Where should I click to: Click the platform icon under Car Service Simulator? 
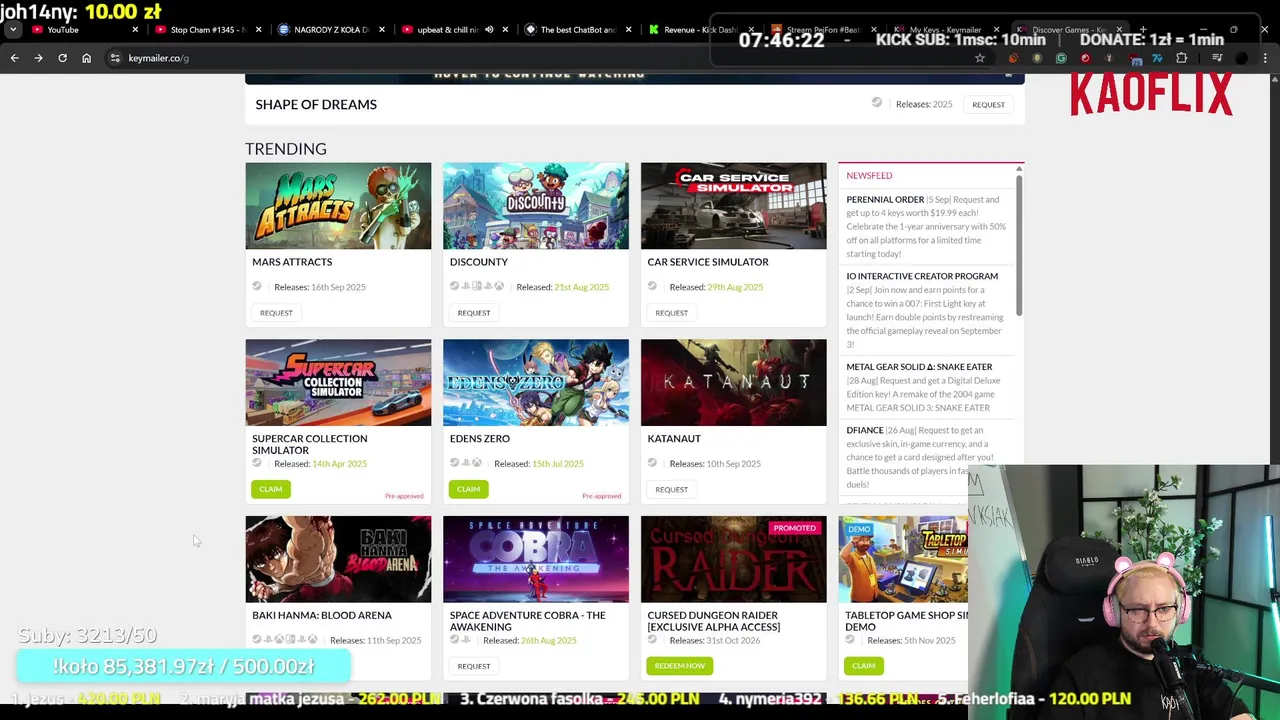pos(653,286)
